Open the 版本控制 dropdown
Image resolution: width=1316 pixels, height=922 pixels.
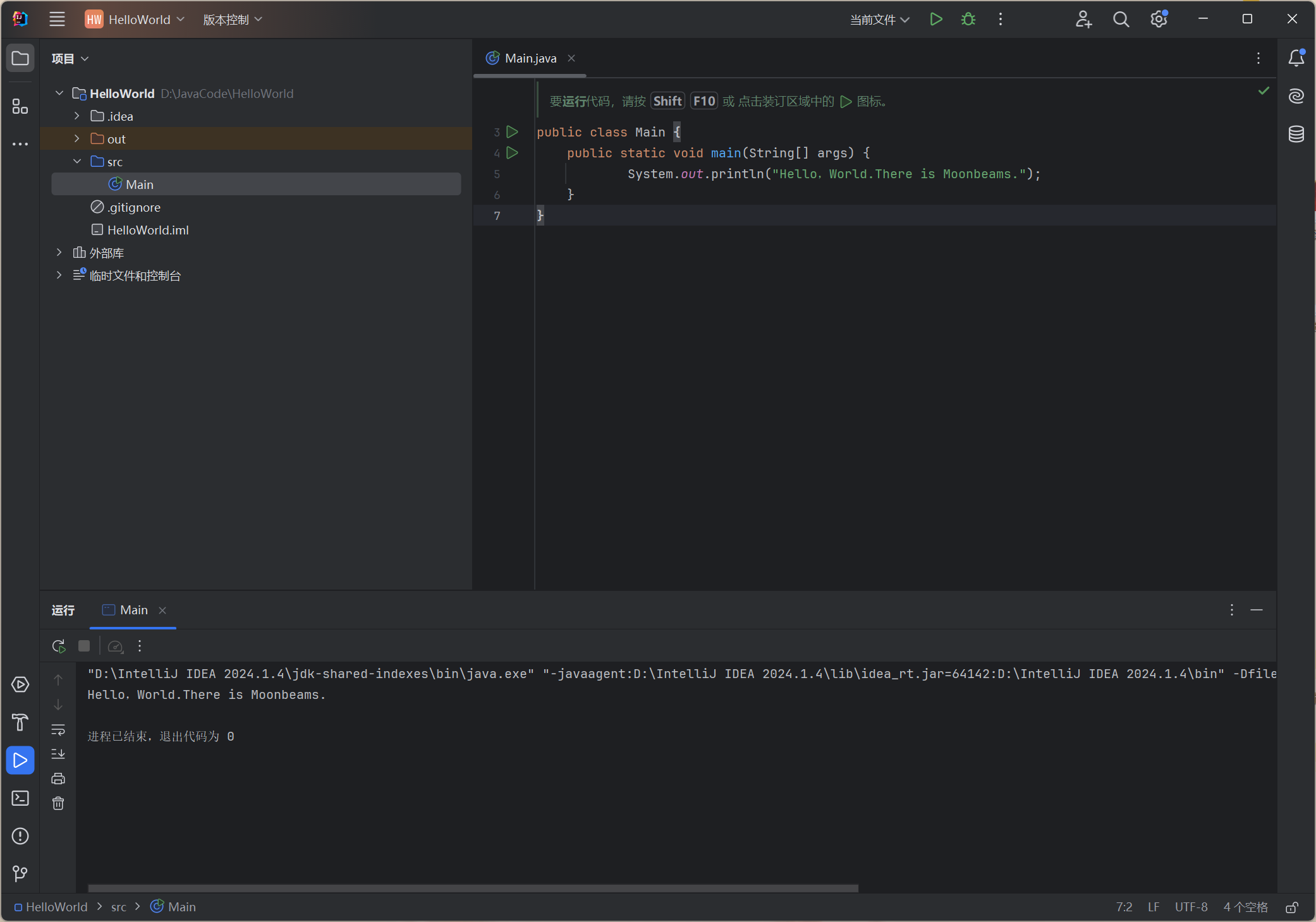coord(232,20)
